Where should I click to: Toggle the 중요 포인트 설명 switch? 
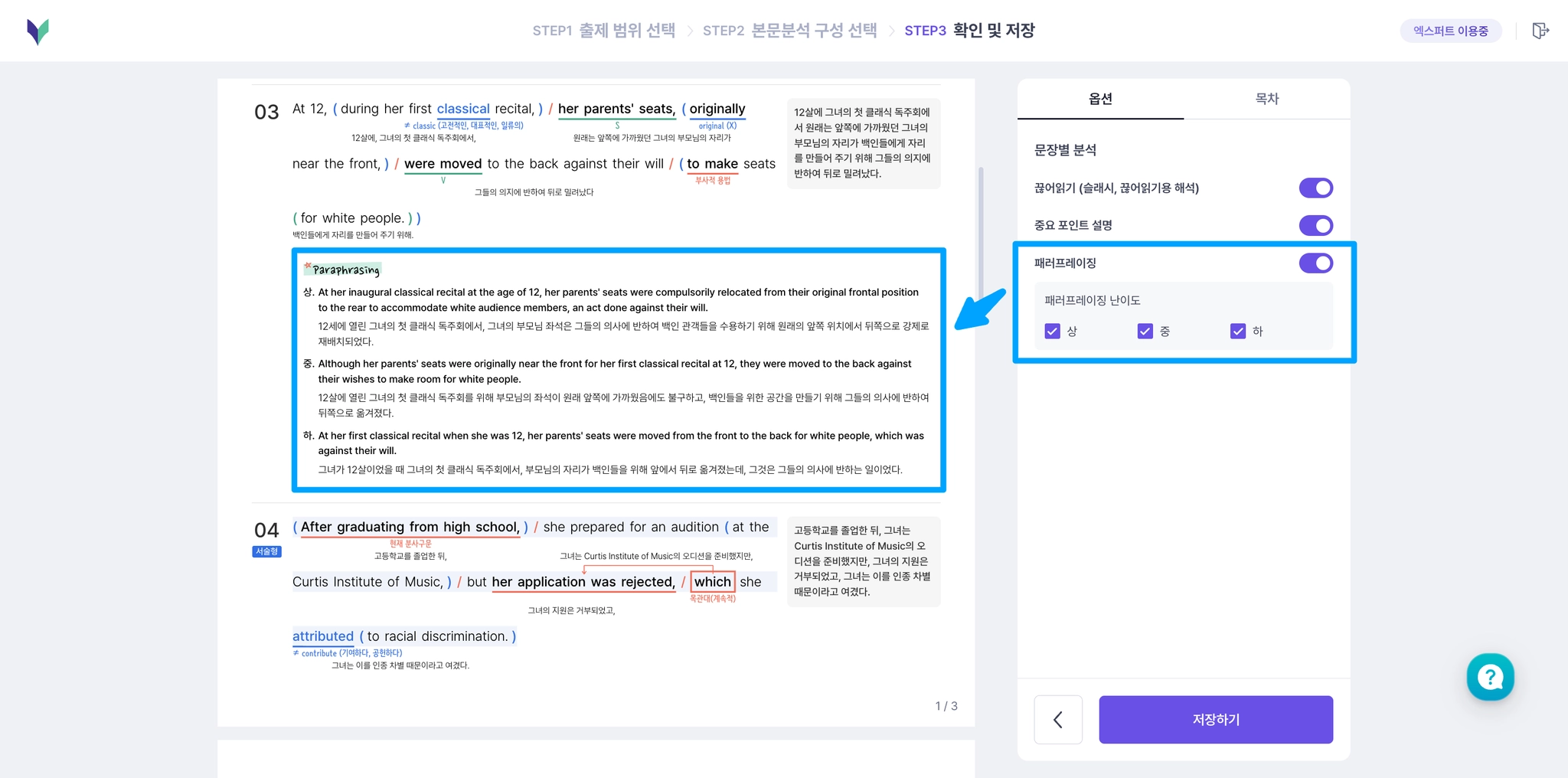coord(1316,225)
